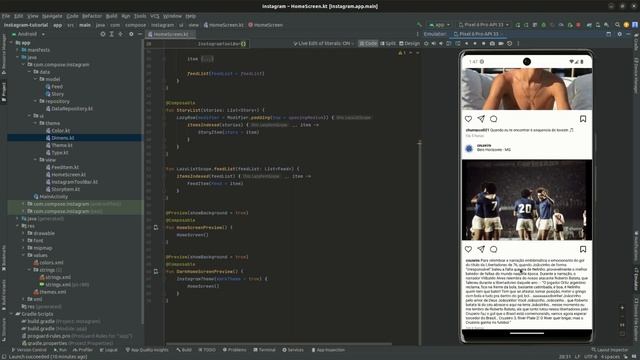This screenshot has height=360, width=640.
Task: Tap the comment icon under football post
Action: [493, 249]
